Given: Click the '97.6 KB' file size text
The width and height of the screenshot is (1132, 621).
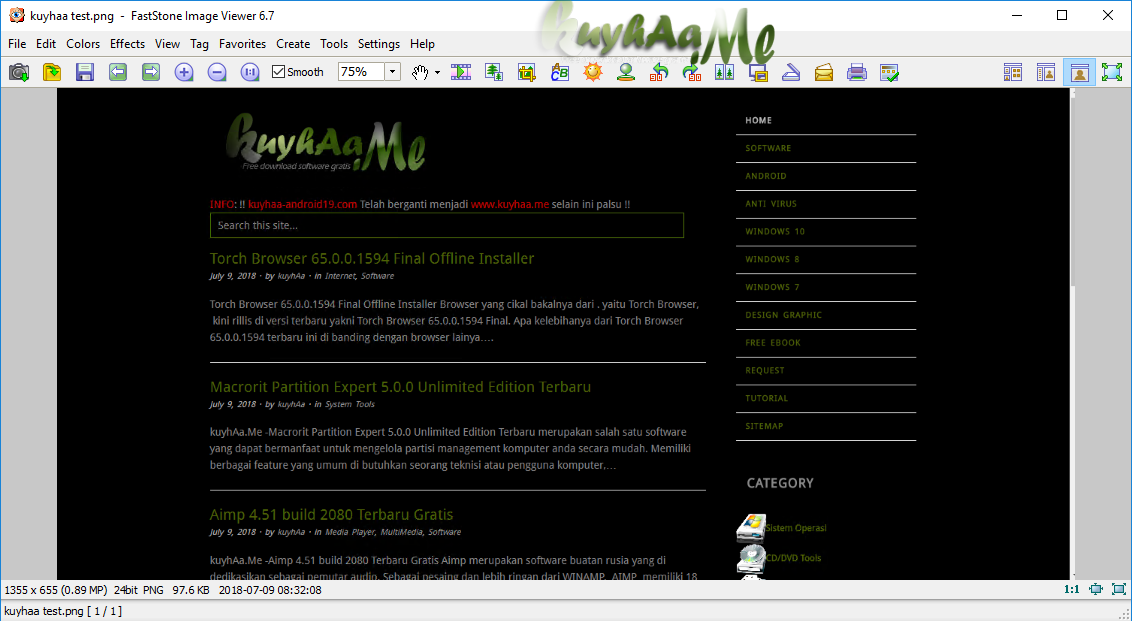Looking at the screenshot, I should (x=191, y=590).
